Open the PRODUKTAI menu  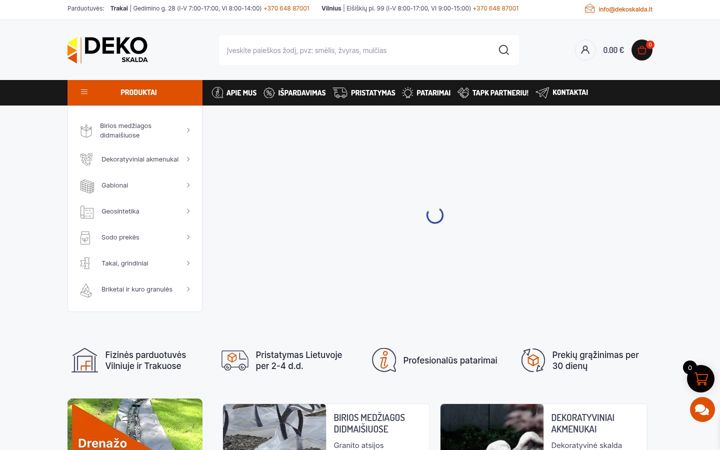(135, 92)
